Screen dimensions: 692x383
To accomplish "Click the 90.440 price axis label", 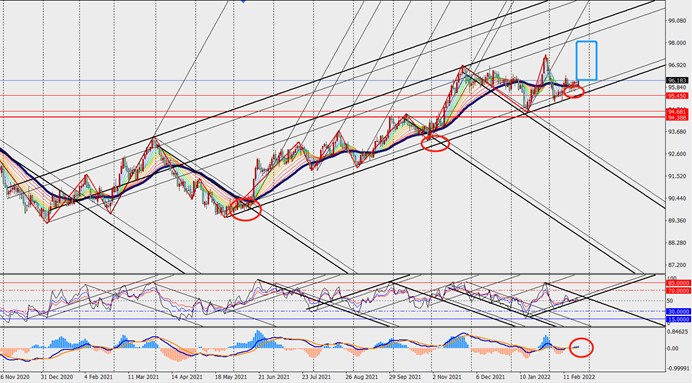I will [x=676, y=199].
